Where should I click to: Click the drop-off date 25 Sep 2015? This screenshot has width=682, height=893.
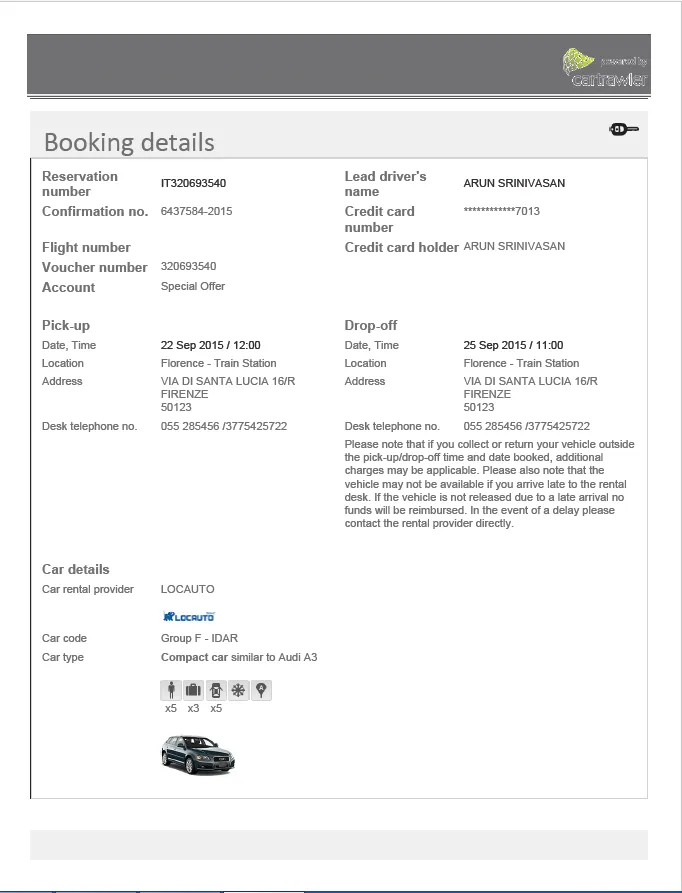pos(495,345)
